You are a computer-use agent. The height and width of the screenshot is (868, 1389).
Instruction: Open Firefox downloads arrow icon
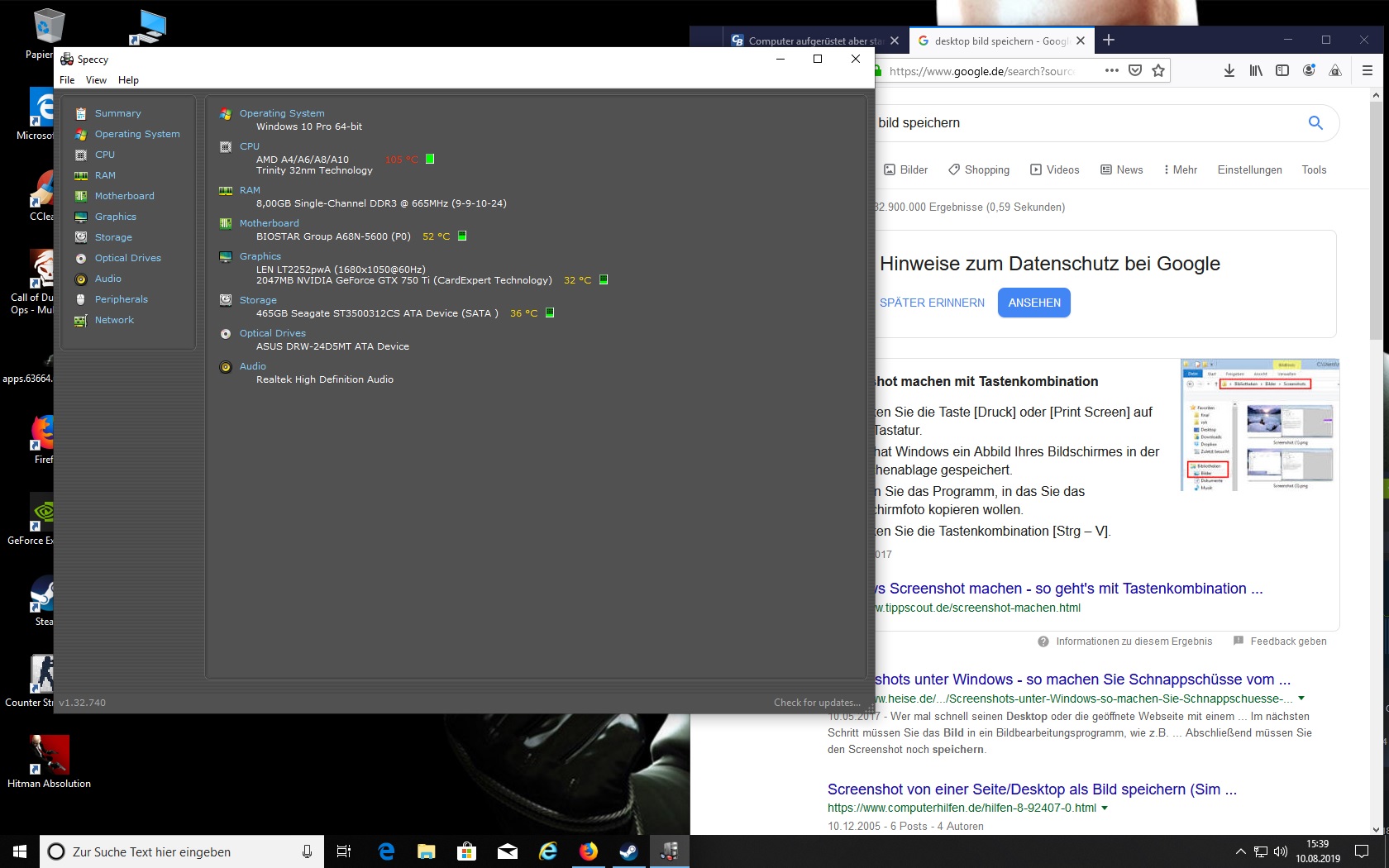pos(1229,70)
